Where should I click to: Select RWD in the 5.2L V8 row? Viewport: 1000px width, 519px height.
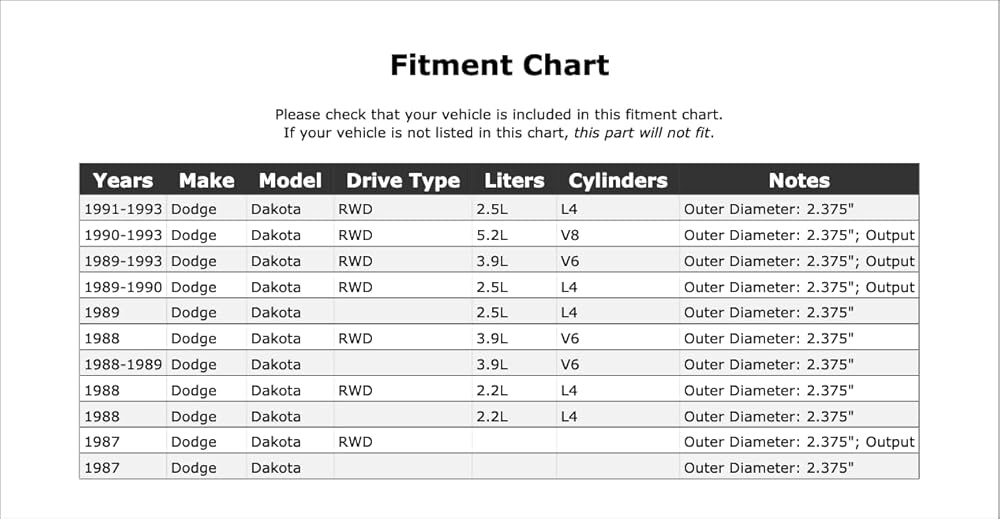[x=355, y=235]
